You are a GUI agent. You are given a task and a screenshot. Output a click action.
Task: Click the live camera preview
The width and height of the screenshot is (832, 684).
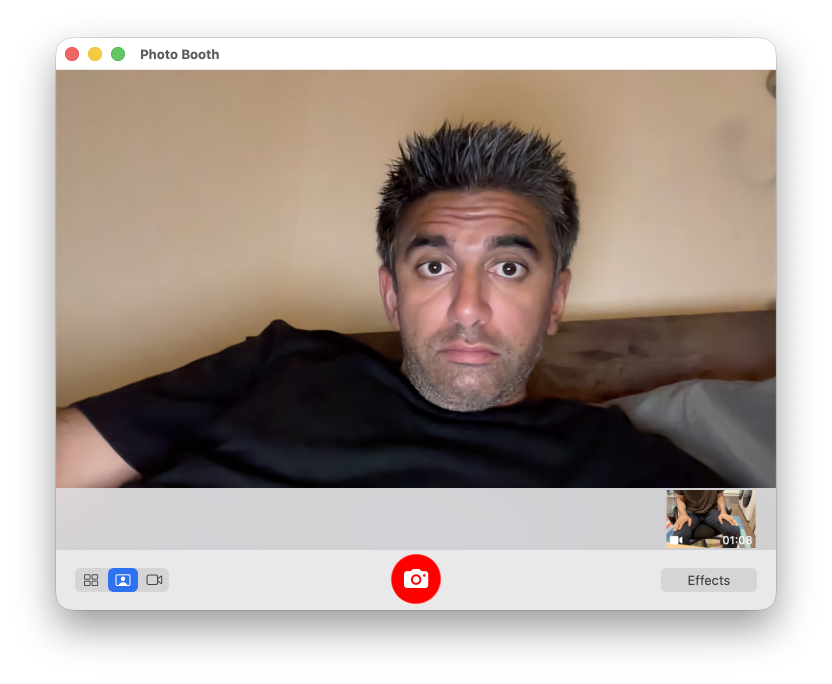416,279
